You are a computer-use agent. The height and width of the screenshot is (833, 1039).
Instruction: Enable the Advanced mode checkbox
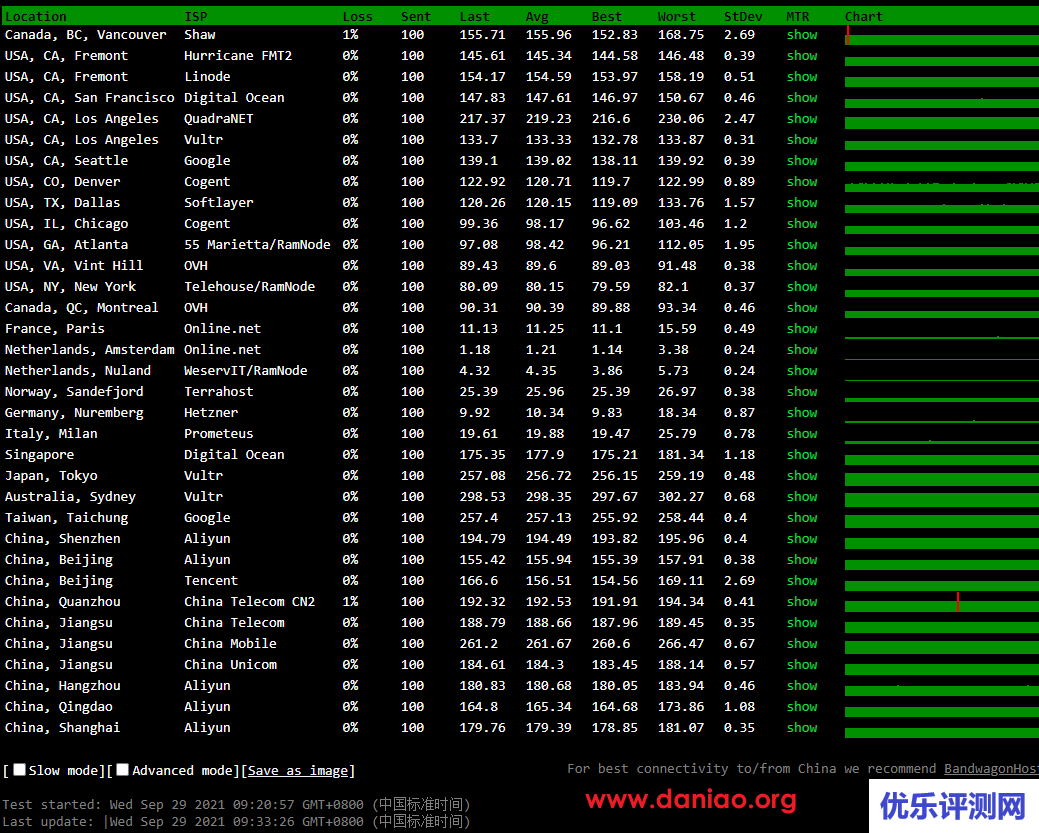pyautogui.click(x=123, y=769)
